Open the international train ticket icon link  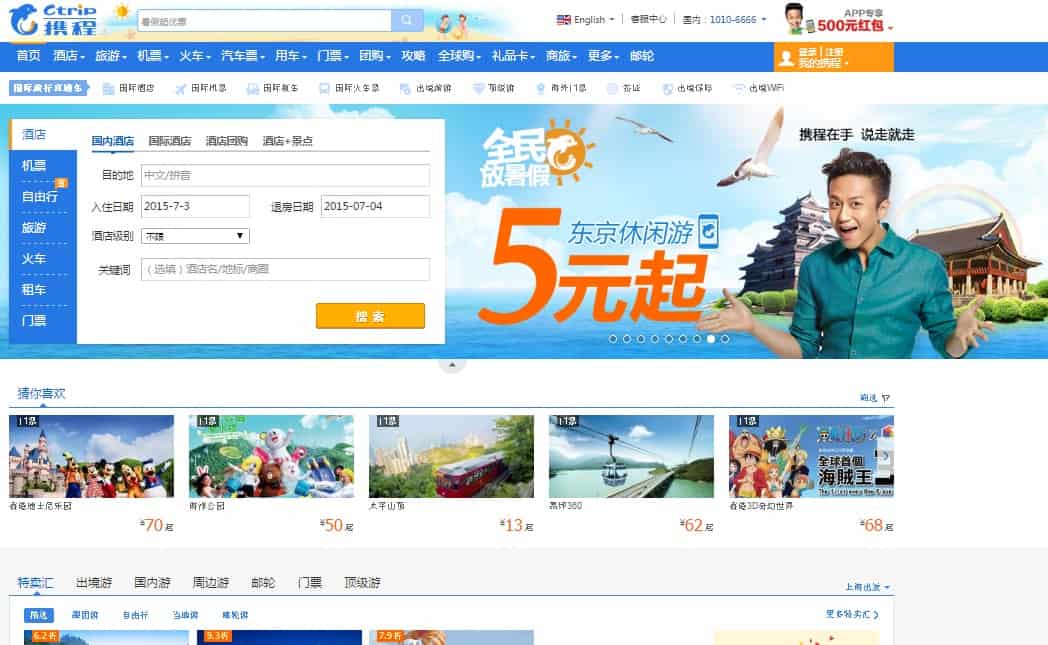[324, 89]
